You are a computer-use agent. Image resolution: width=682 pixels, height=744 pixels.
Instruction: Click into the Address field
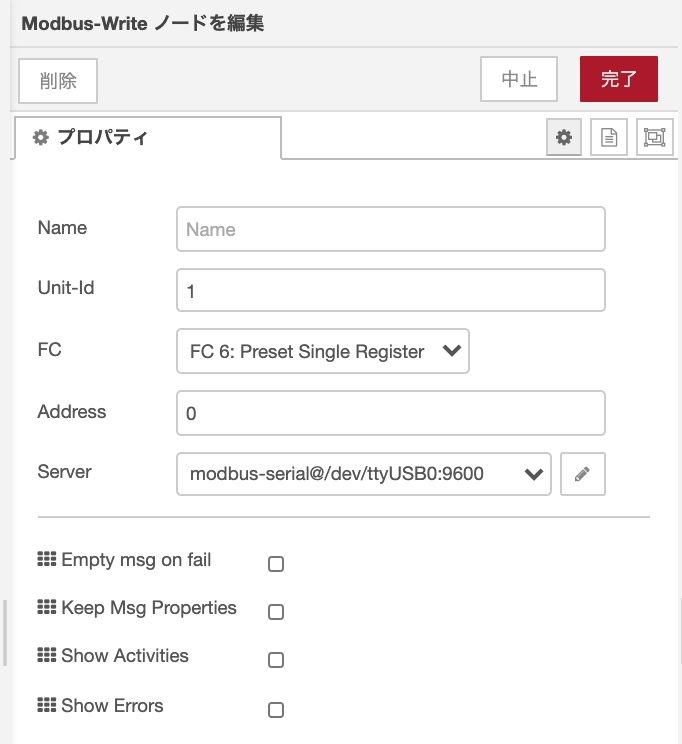coord(391,413)
